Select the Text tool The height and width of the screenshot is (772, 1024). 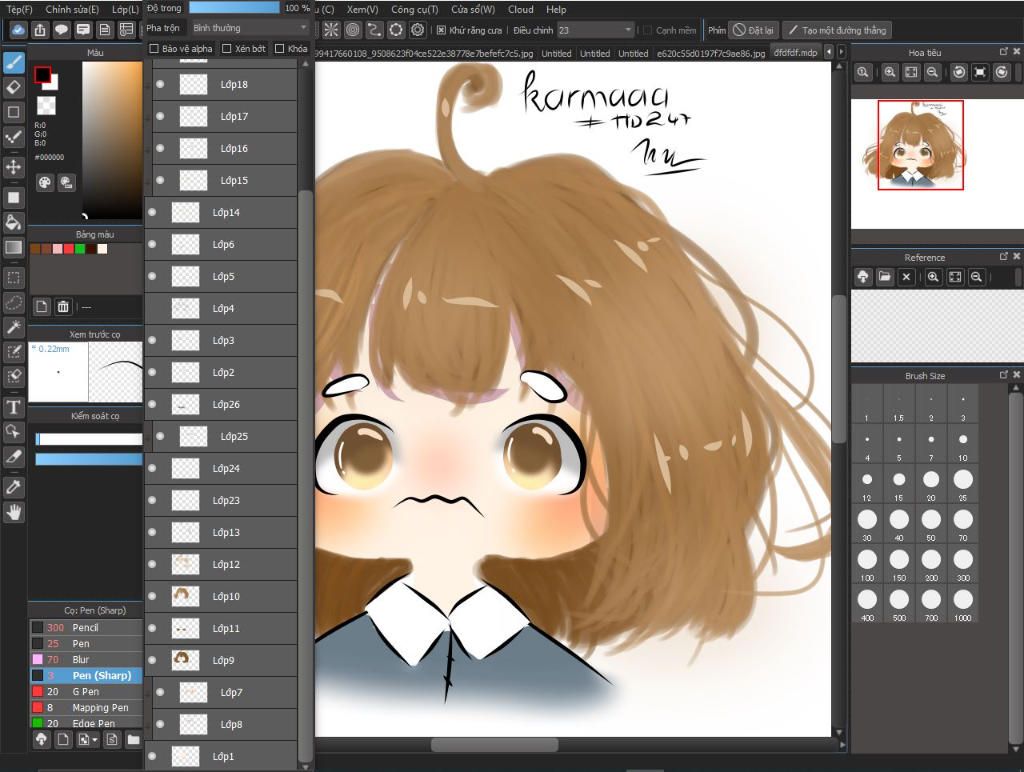(14, 408)
